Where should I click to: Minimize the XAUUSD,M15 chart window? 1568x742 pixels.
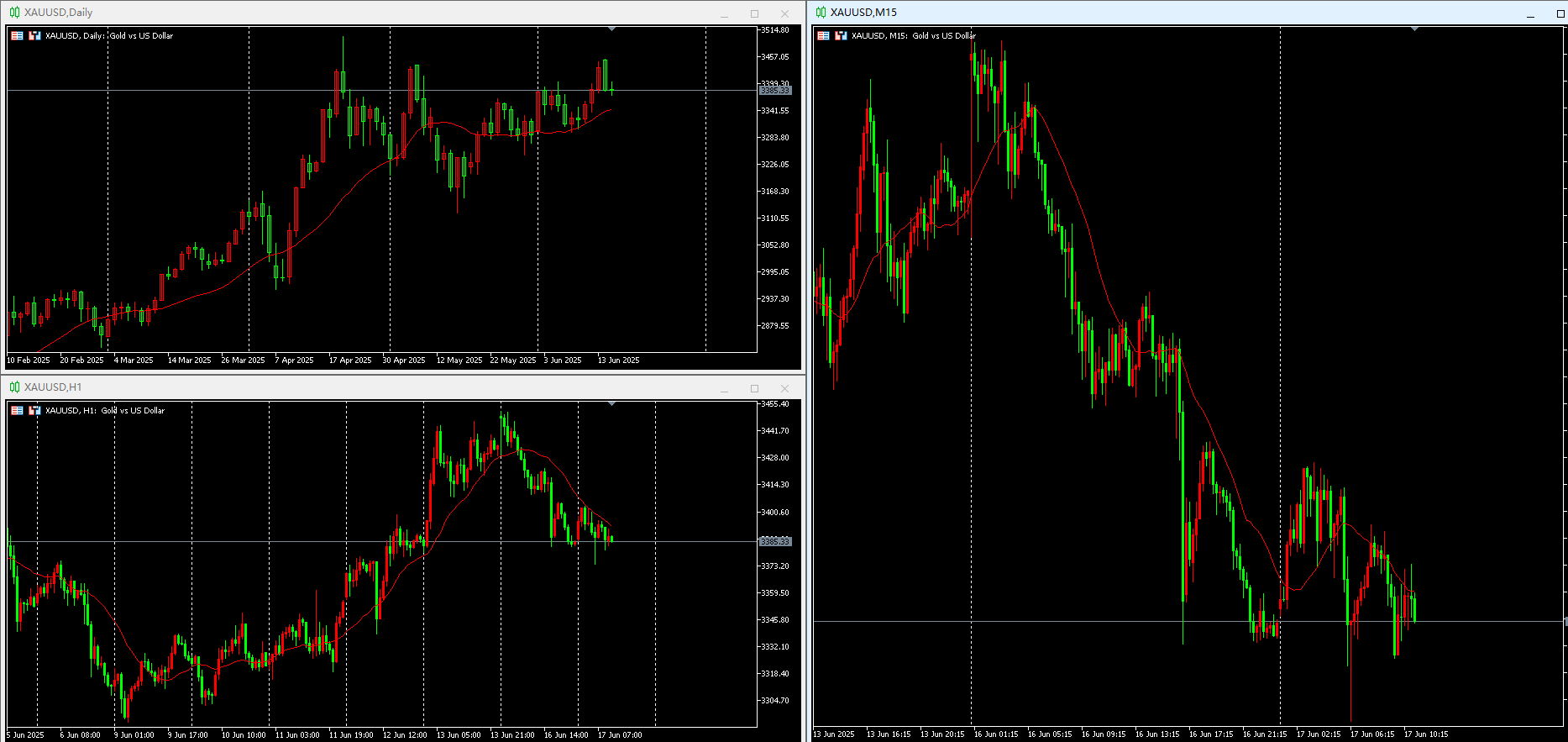(1530, 13)
